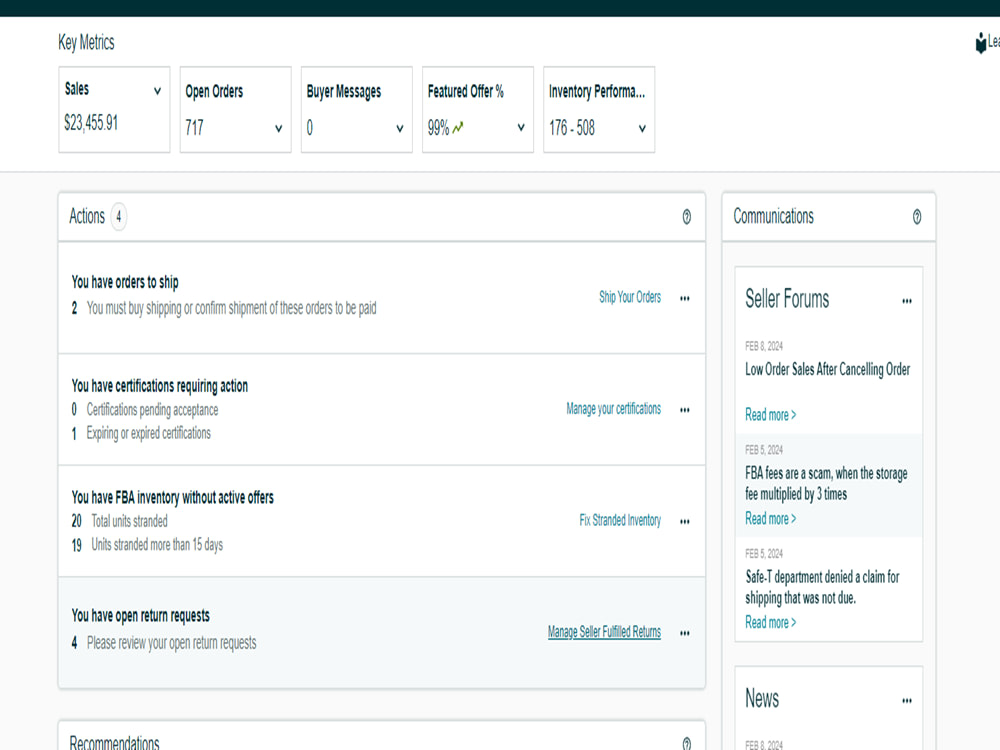This screenshot has width=1000, height=750.
Task: Expand the Sales metric dropdown
Action: point(157,89)
